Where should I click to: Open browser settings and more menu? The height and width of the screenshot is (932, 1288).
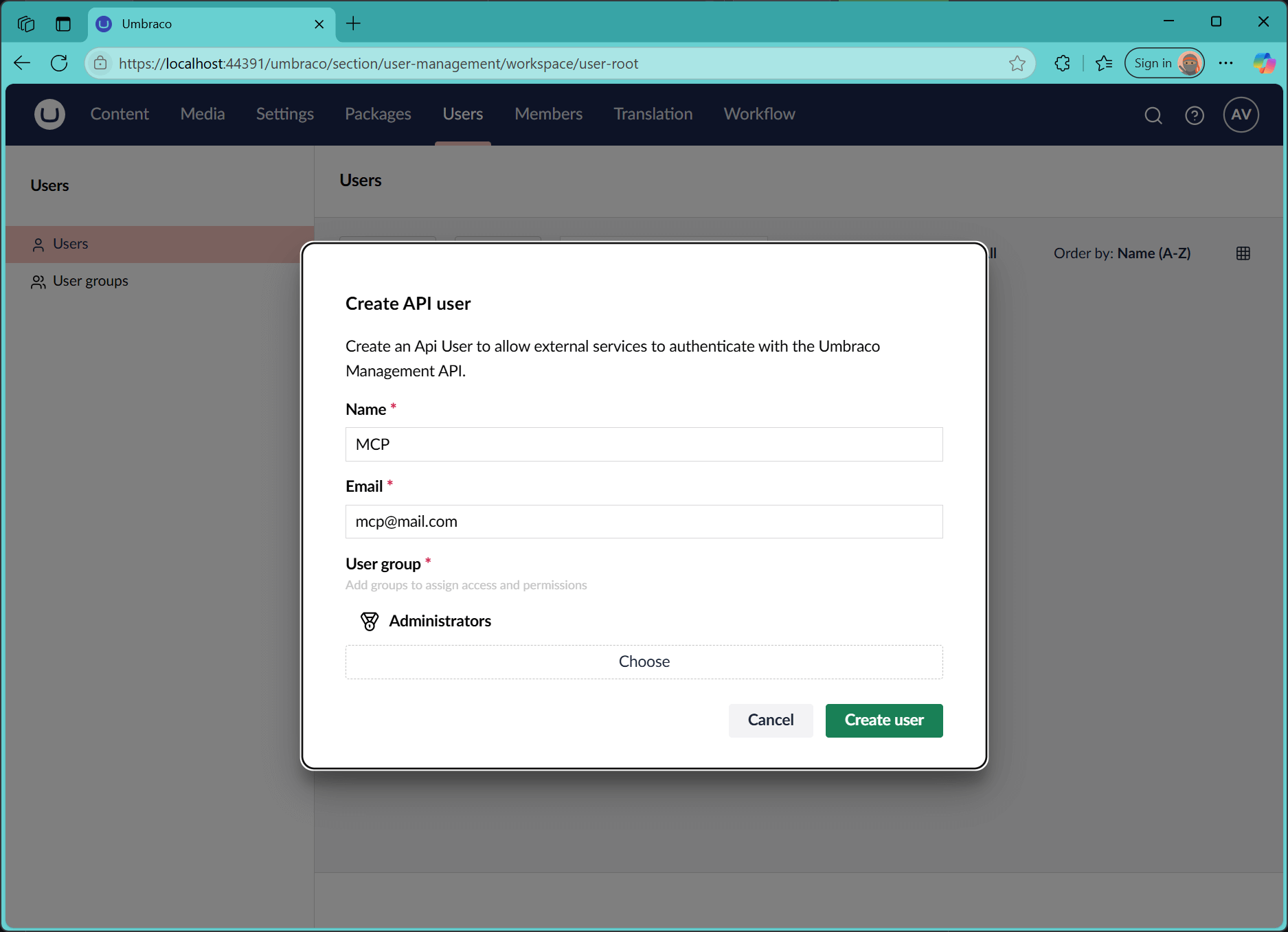click(1226, 63)
